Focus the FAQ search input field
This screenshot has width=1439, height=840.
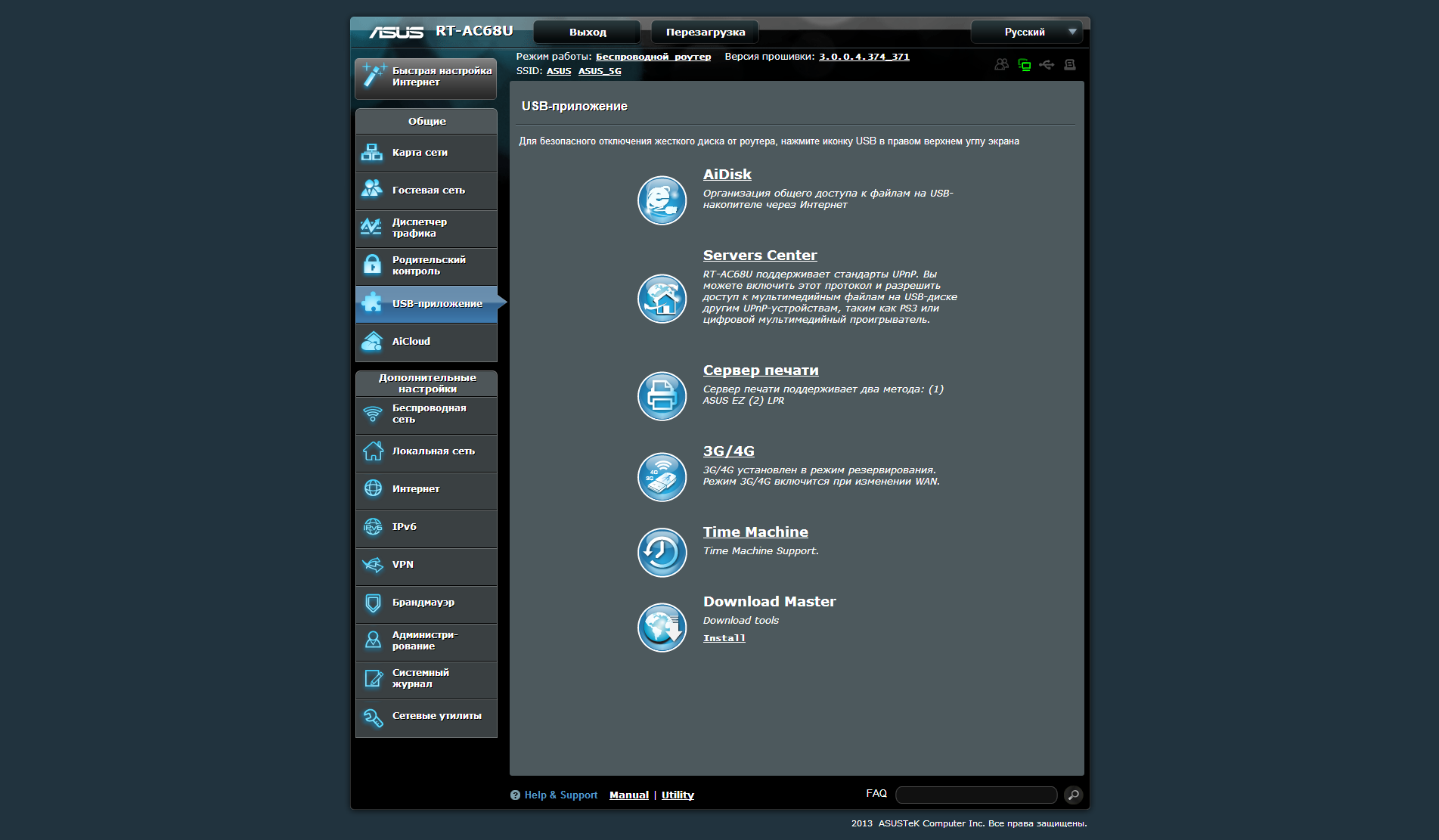click(976, 795)
